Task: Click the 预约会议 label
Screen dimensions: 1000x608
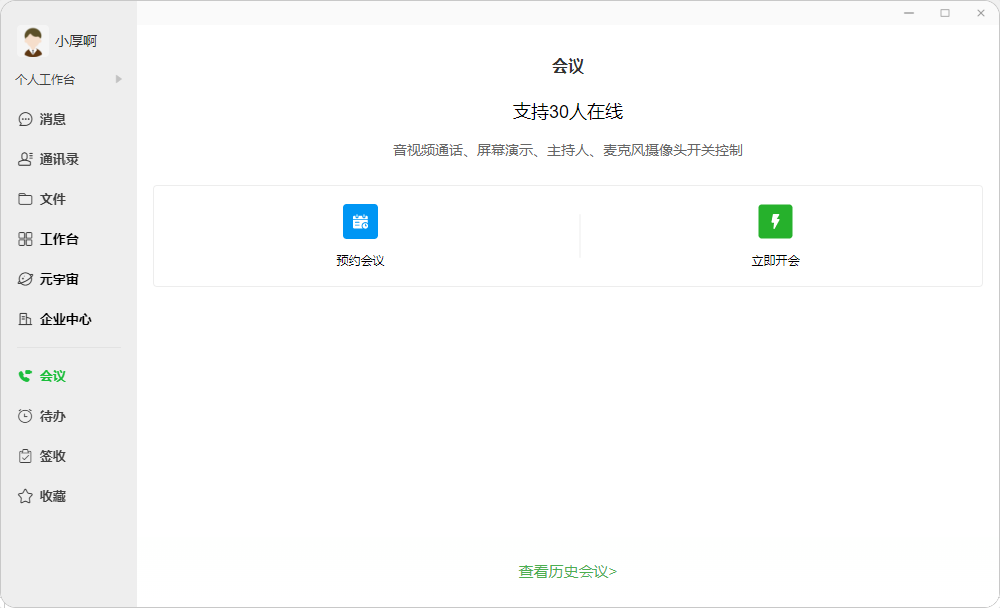Action: 360,260
